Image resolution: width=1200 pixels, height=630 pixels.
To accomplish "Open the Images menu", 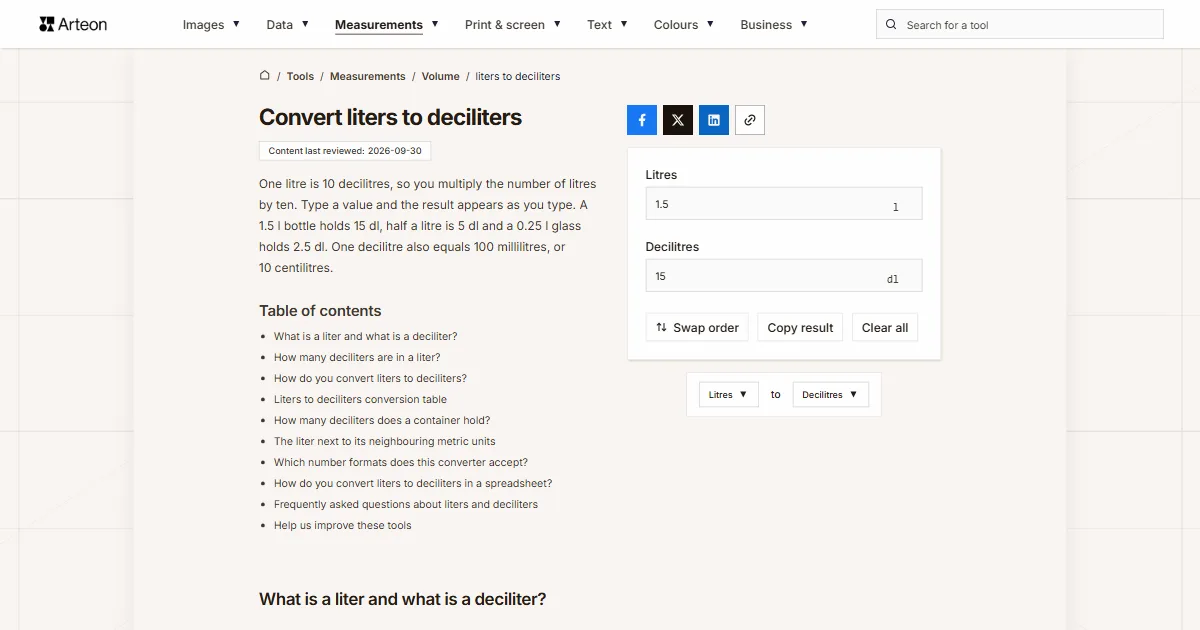I will point(211,25).
